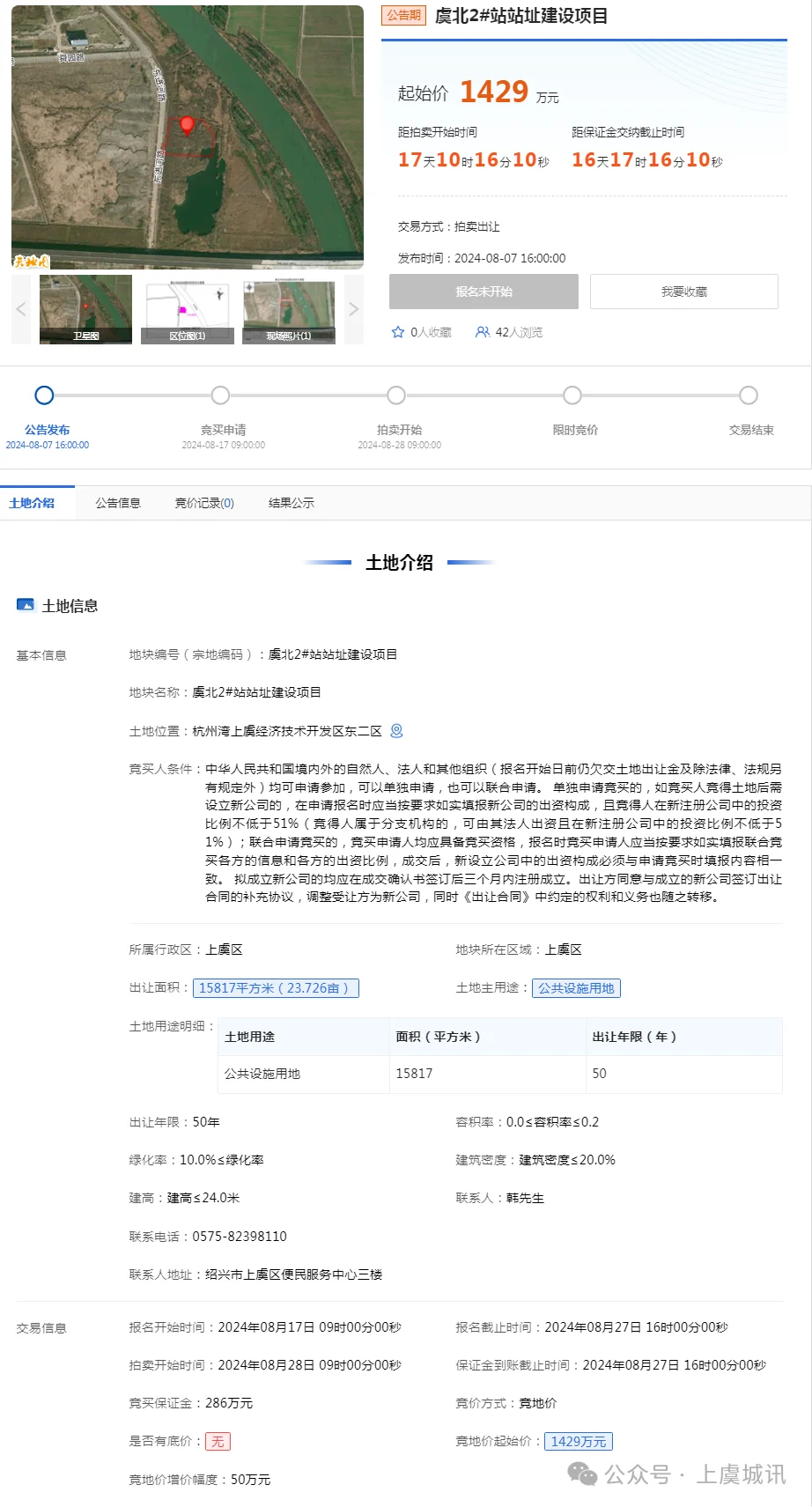This screenshot has height=1507, width=812.
Task: Show next thumbnails with right arrow
Action: click(x=353, y=308)
